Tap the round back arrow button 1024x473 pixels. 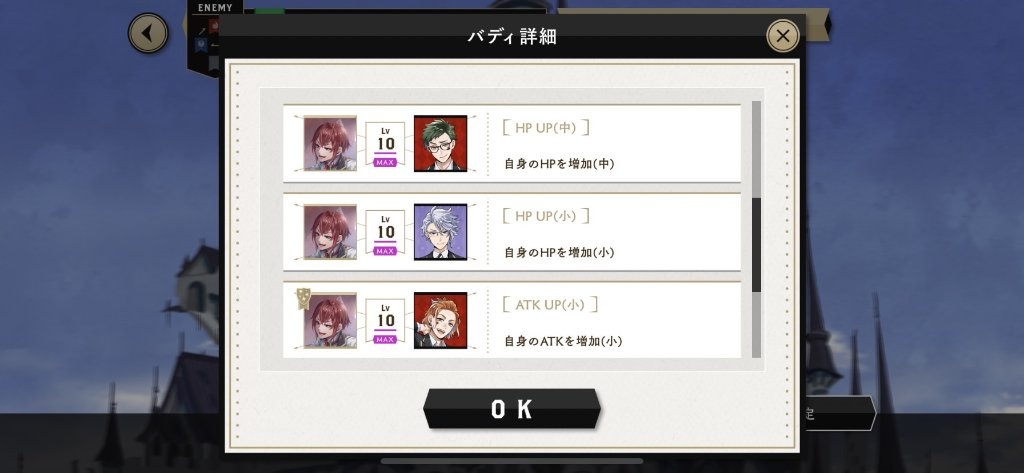[148, 33]
